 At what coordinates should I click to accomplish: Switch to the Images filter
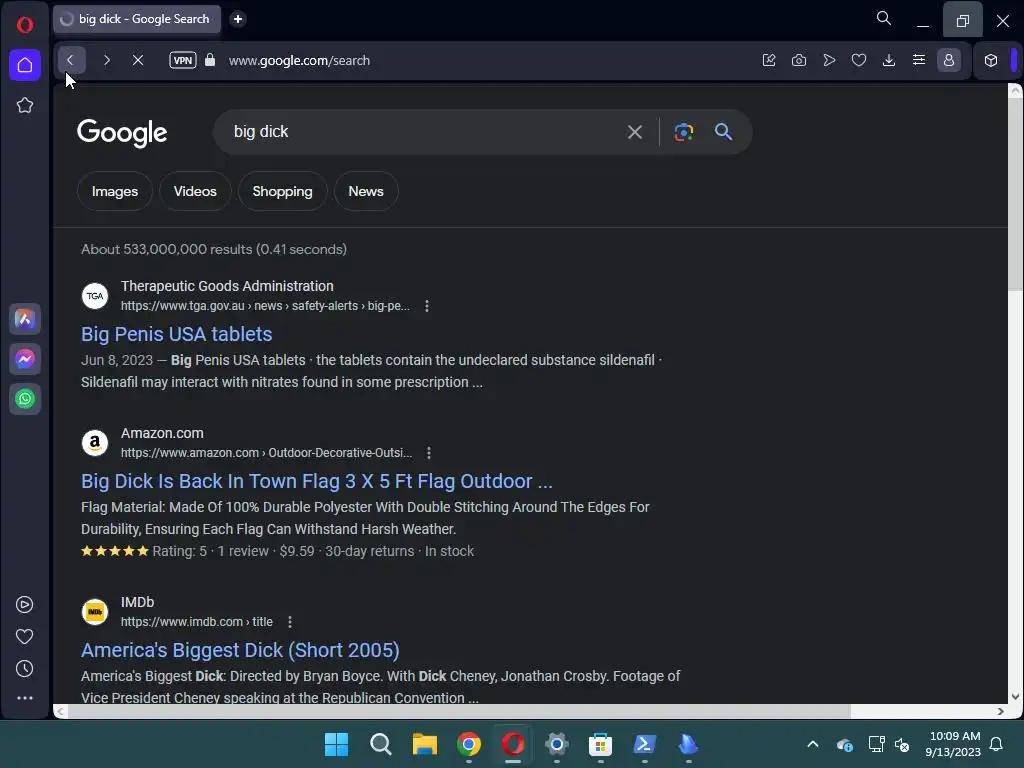coord(115,191)
